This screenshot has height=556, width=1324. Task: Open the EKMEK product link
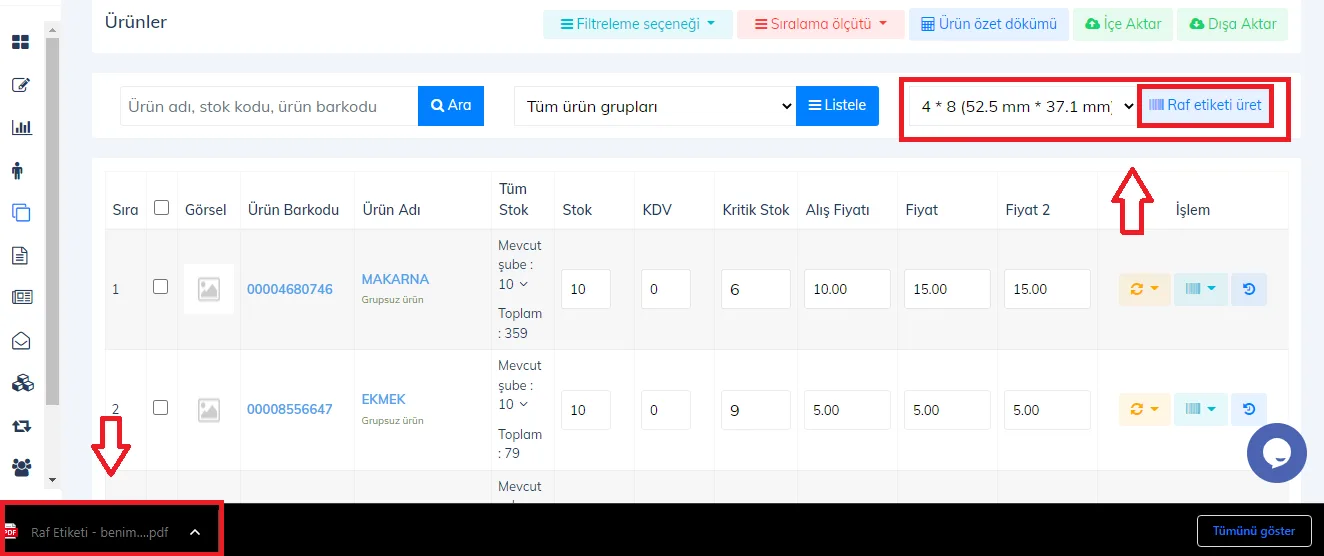click(383, 399)
